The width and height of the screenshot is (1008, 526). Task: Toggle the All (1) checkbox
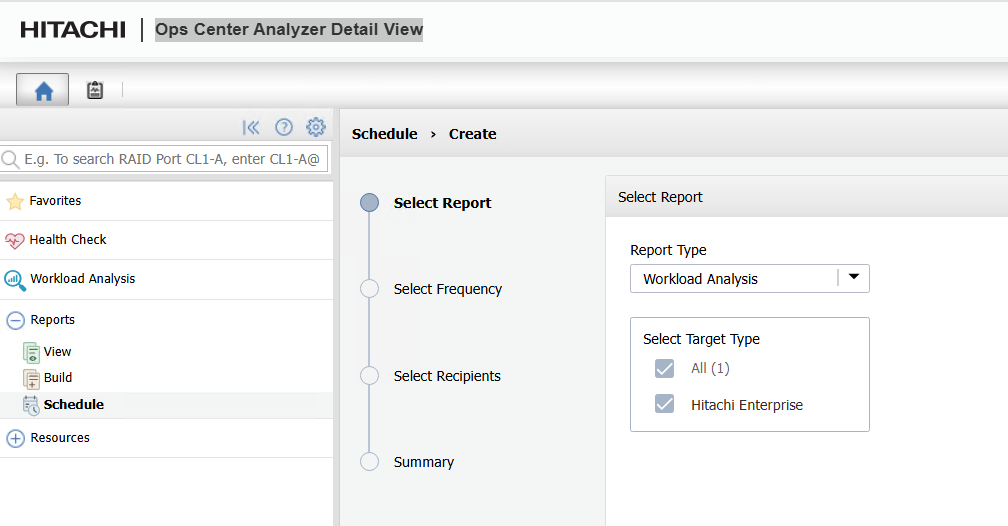pos(665,368)
